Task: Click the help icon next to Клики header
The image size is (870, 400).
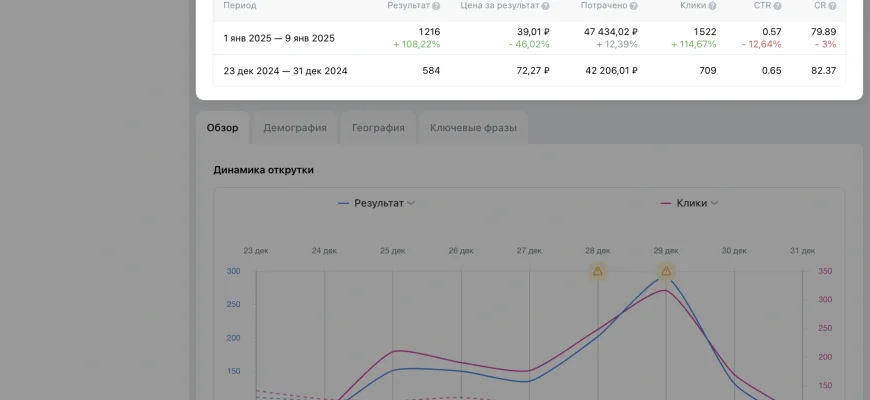Action: [713, 6]
